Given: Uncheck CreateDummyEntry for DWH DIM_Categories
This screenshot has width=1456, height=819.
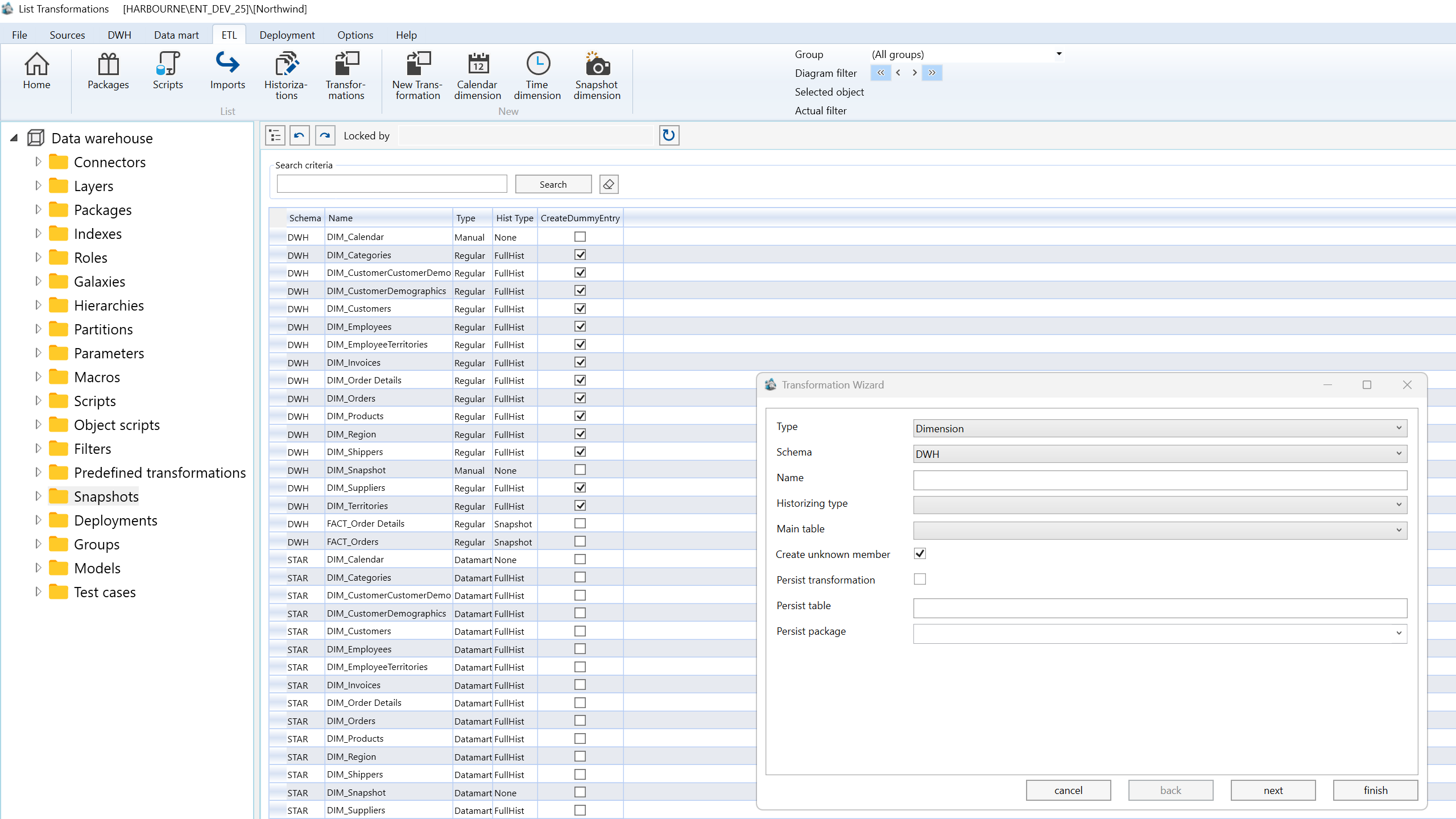Looking at the screenshot, I should click(x=580, y=255).
